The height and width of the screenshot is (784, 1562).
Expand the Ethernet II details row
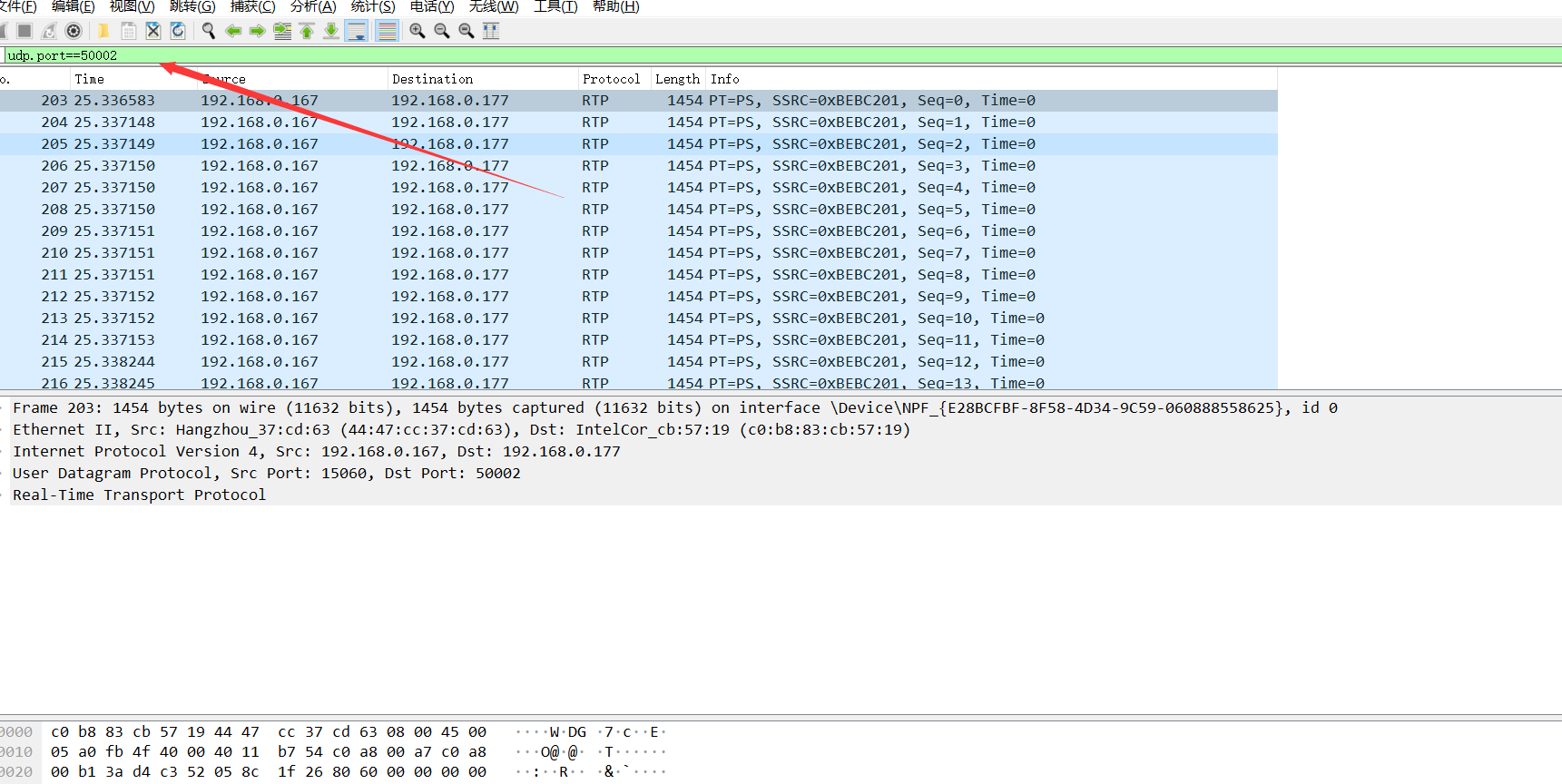point(781,430)
